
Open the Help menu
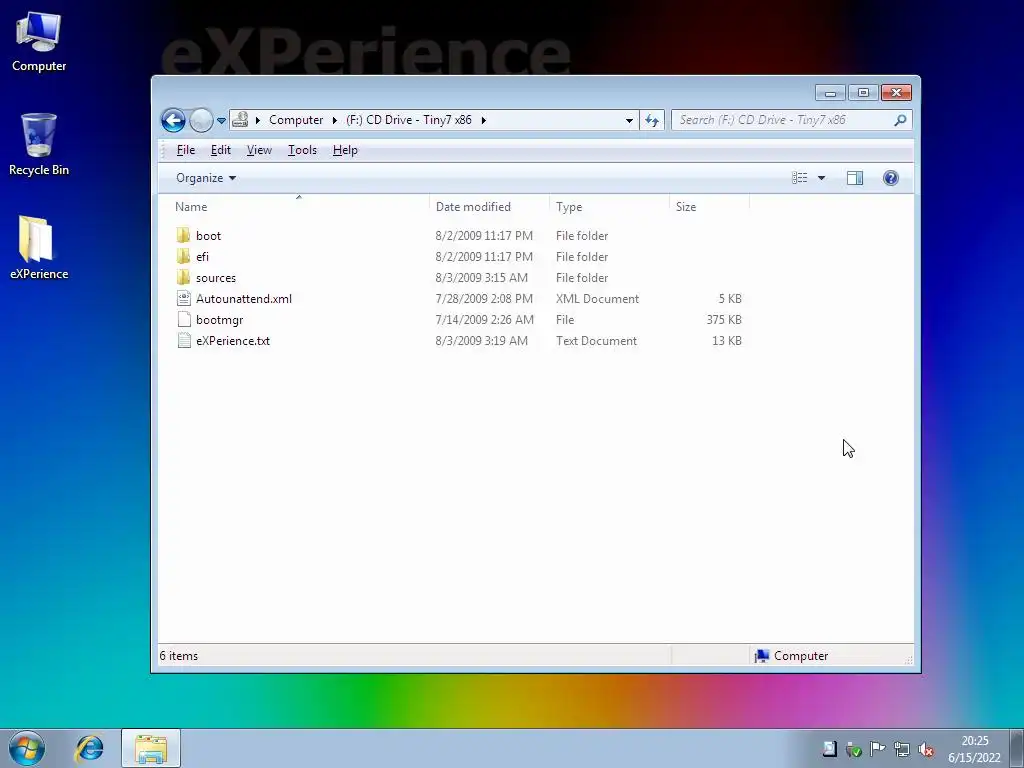pyautogui.click(x=345, y=150)
